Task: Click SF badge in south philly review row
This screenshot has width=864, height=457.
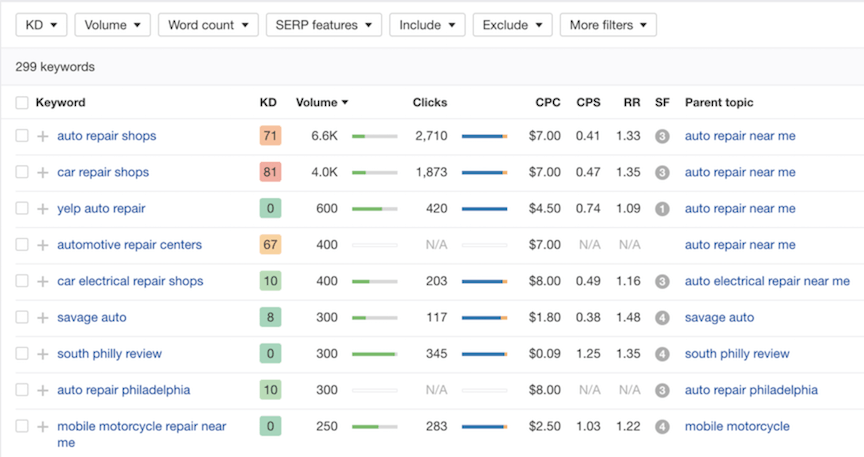Action: coord(661,354)
